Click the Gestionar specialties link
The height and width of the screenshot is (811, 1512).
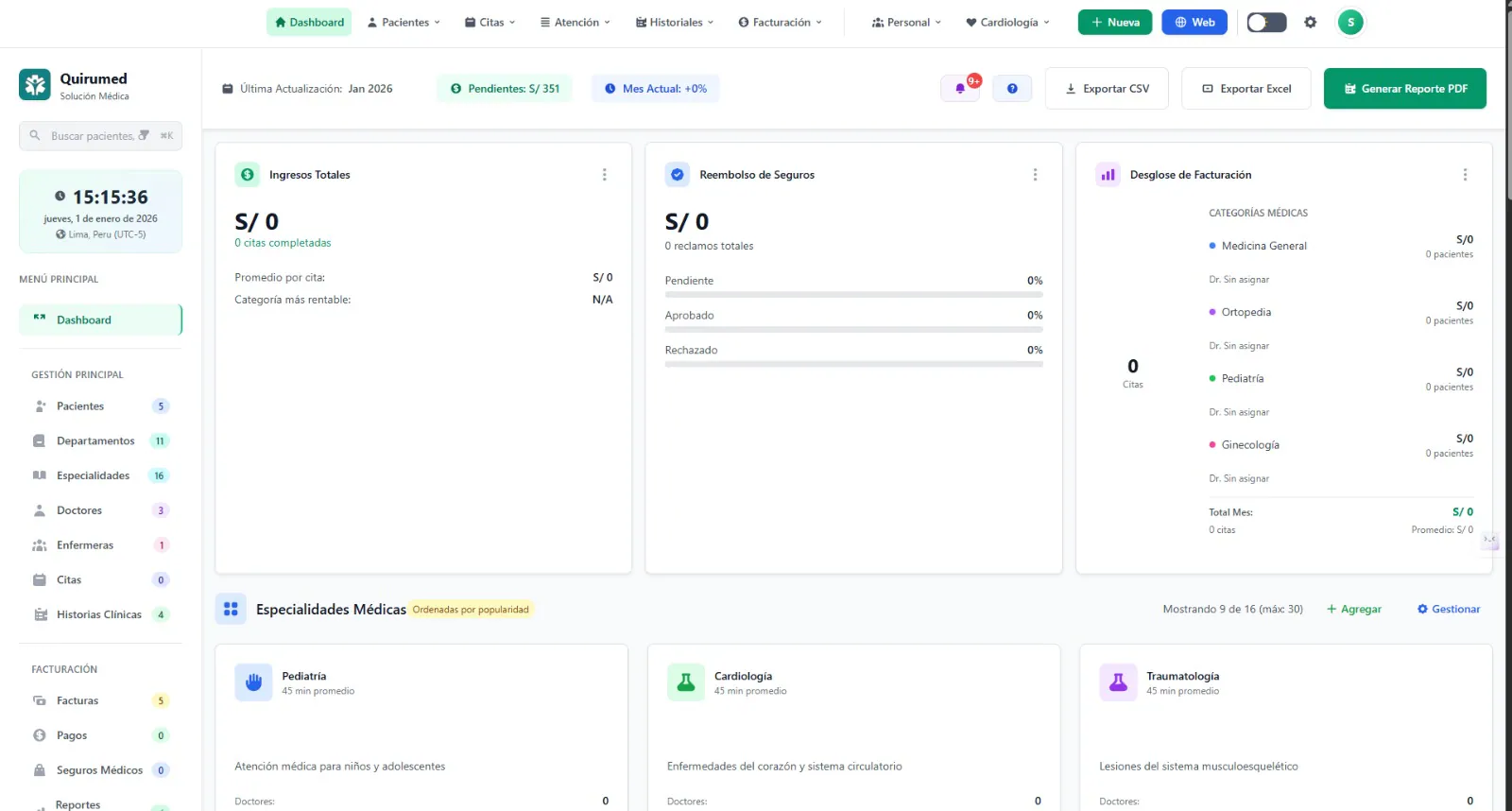[x=1449, y=610]
